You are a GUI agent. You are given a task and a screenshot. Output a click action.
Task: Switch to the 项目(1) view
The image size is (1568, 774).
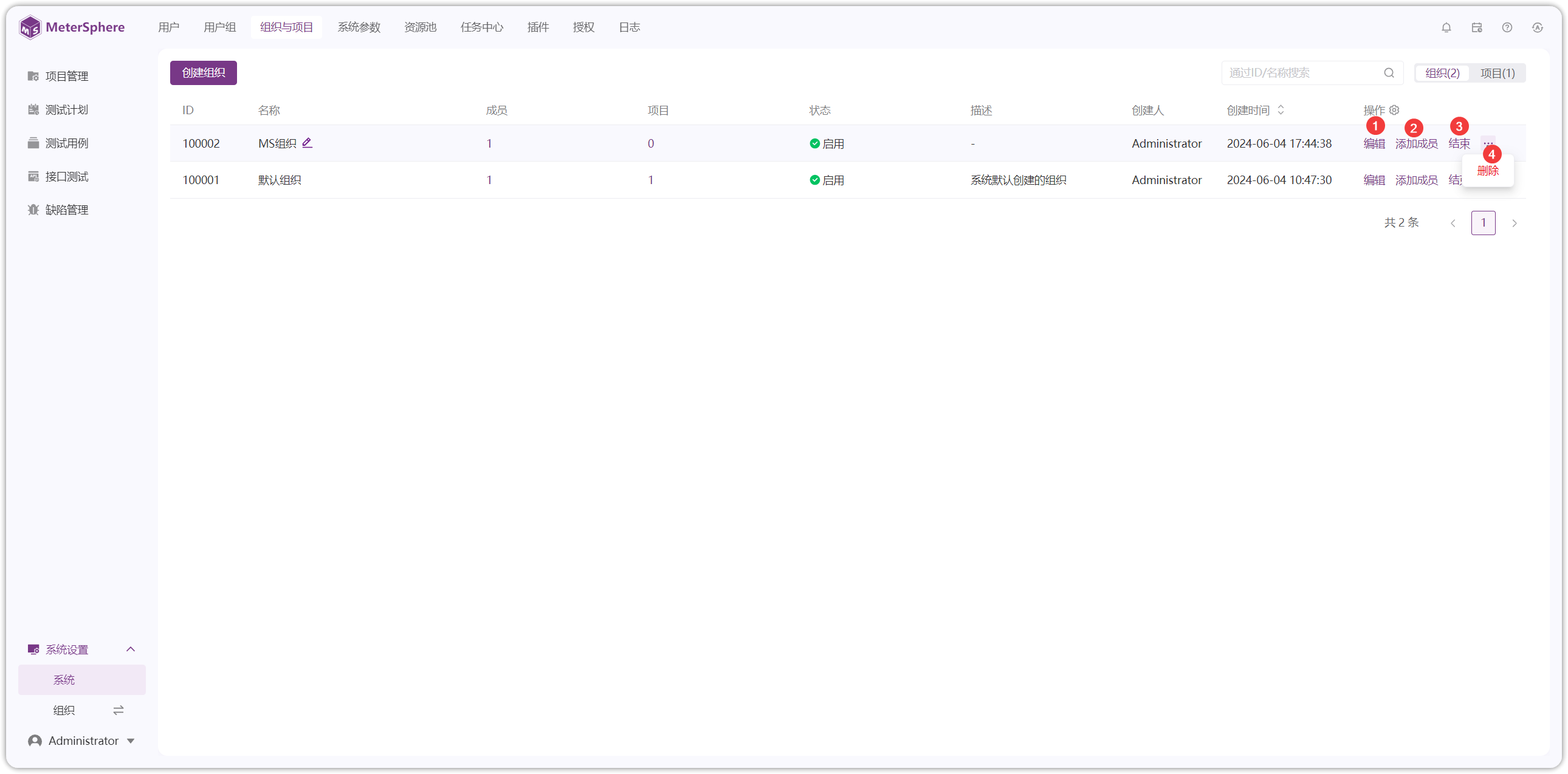[1498, 73]
